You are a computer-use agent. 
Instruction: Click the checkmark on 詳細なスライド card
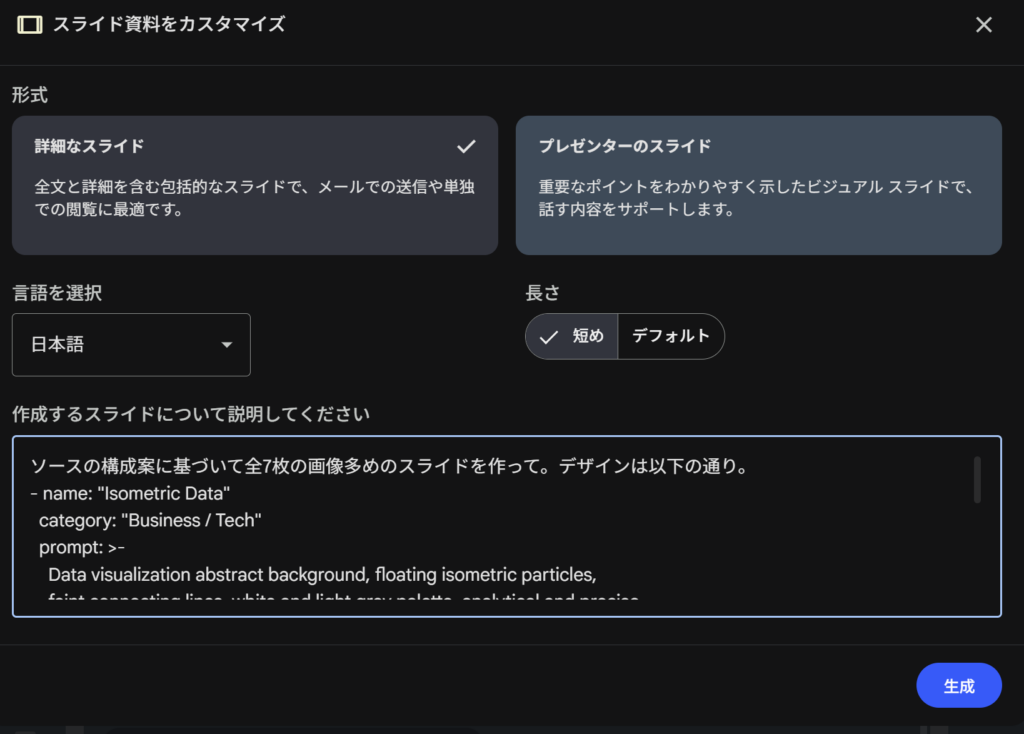click(466, 145)
